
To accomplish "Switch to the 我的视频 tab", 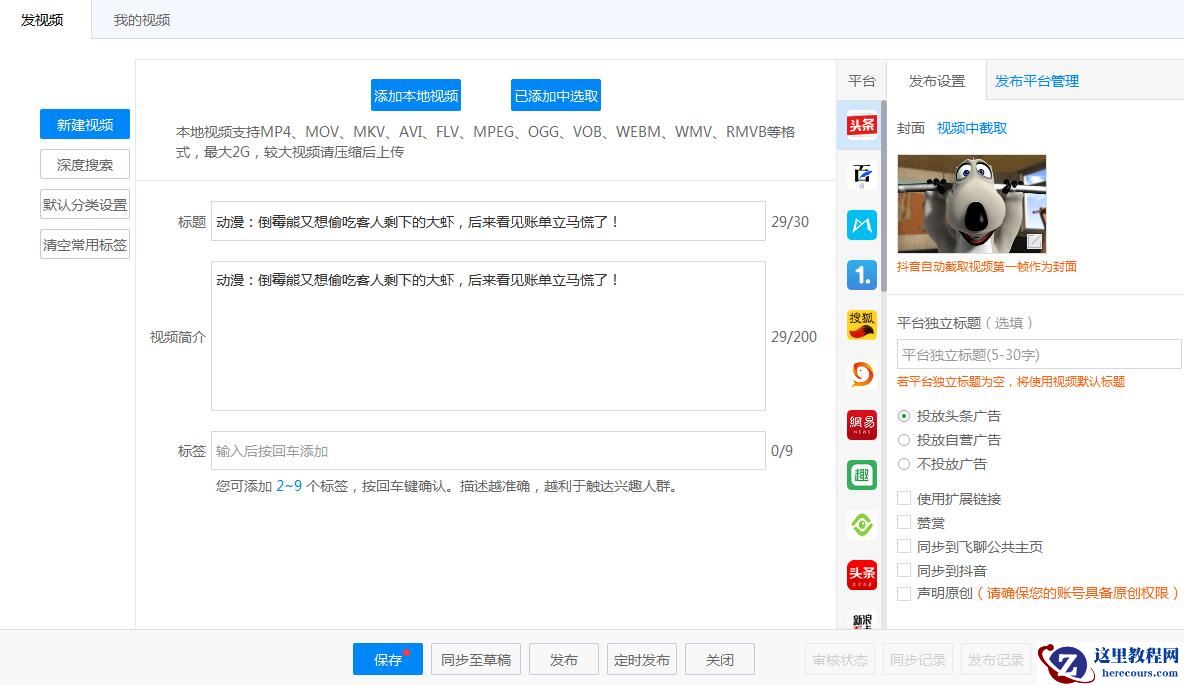I will (x=142, y=20).
